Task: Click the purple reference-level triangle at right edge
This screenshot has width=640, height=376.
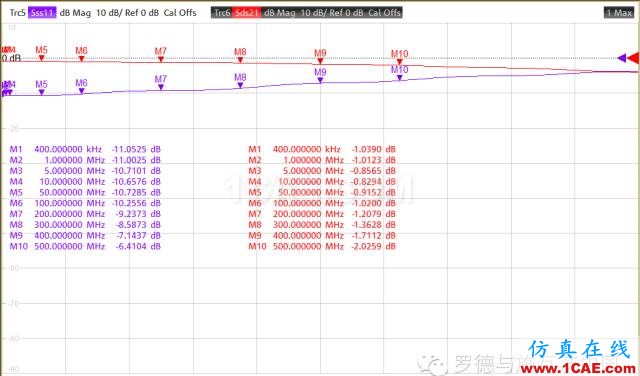Action: point(622,58)
